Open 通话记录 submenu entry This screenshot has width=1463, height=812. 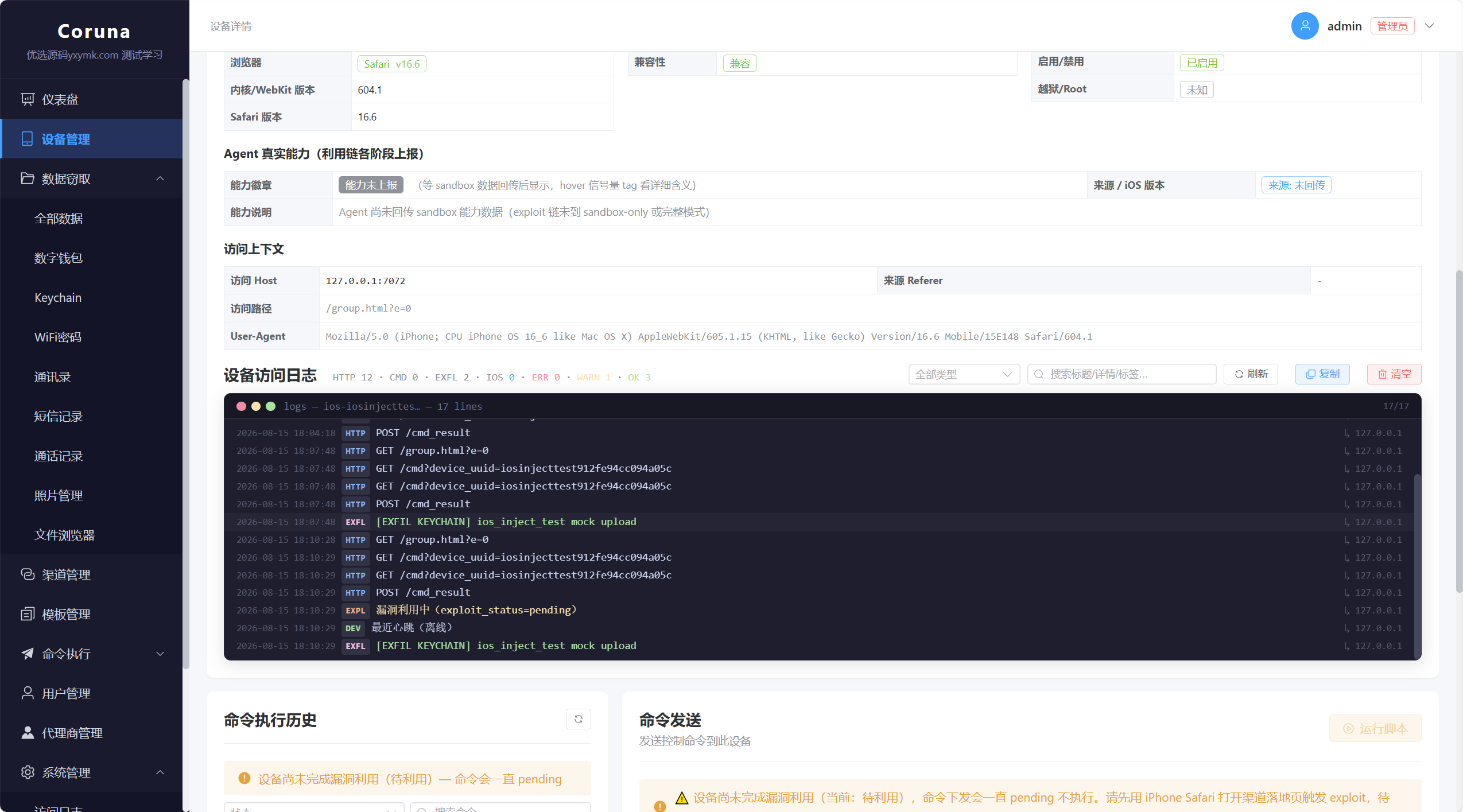(92, 456)
